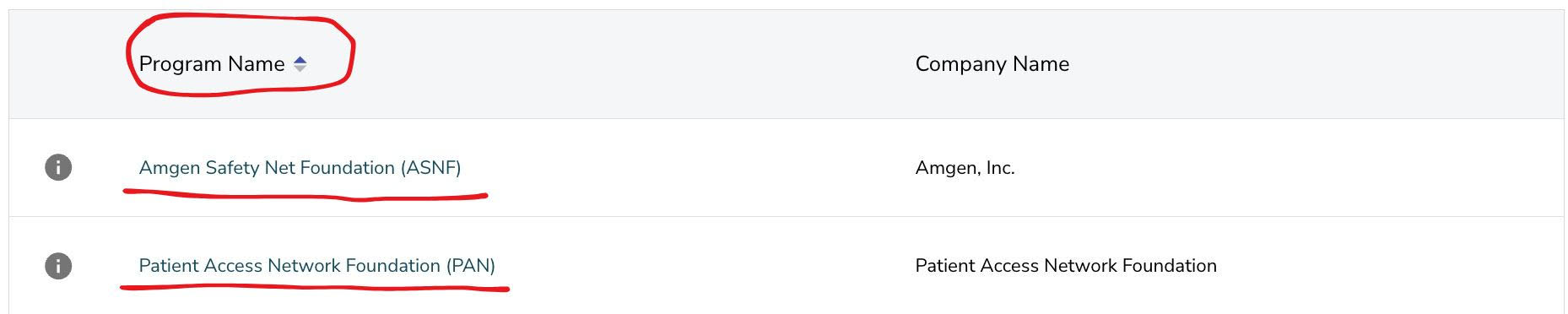
Task: Open Amgen Safety Net Foundation (ASNF) link
Action: tap(300, 168)
